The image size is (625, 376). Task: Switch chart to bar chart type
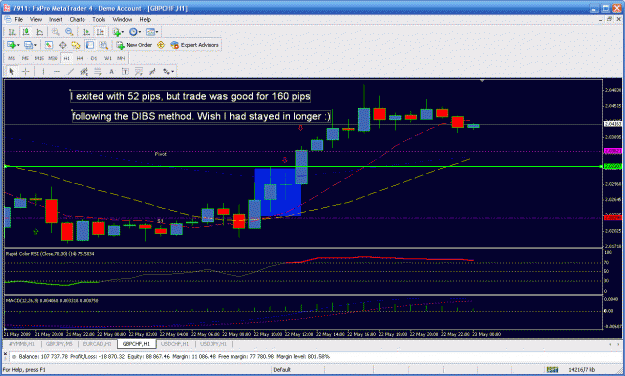click(x=12, y=32)
